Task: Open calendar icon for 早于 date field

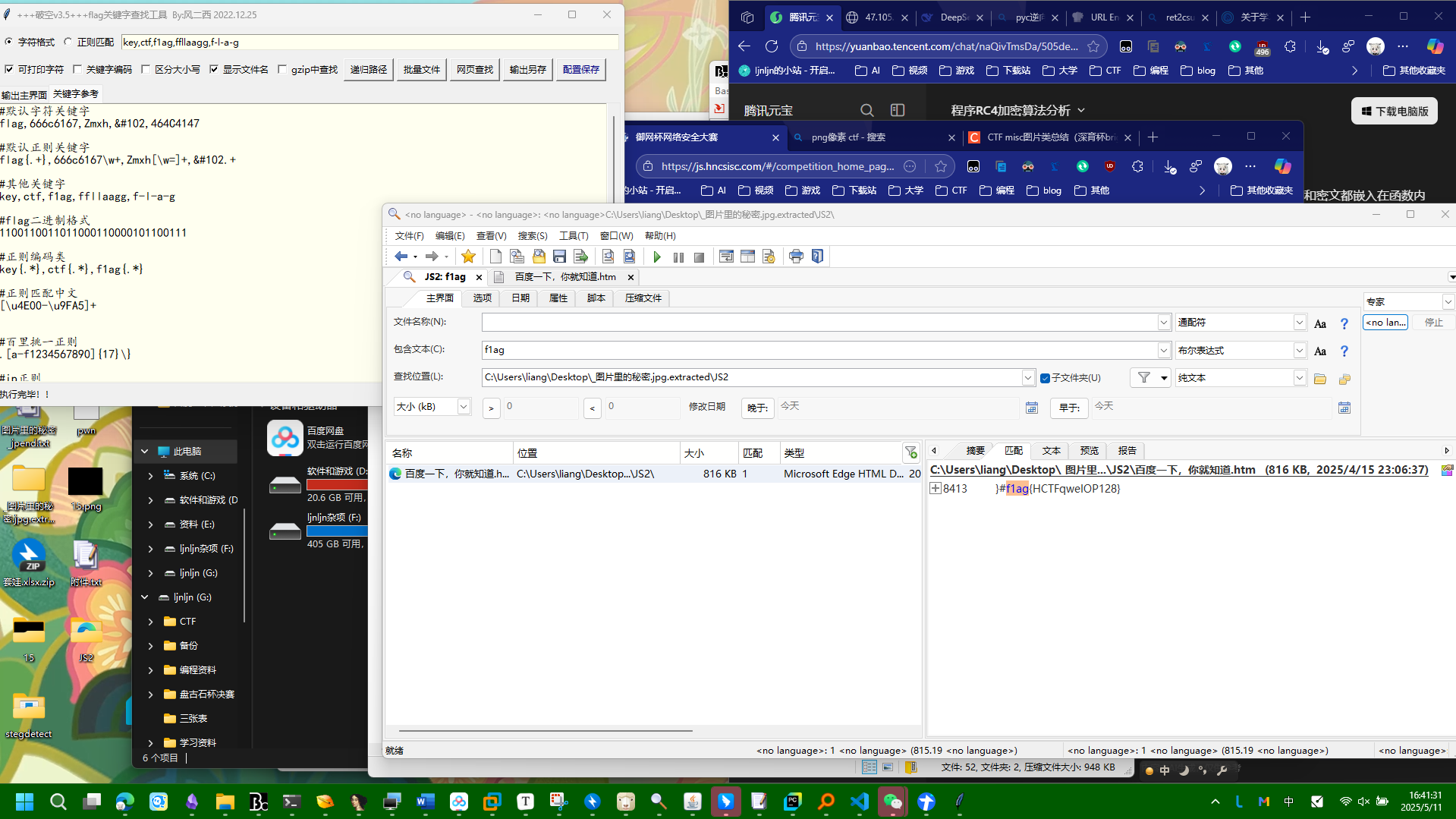Action: [x=1344, y=408]
